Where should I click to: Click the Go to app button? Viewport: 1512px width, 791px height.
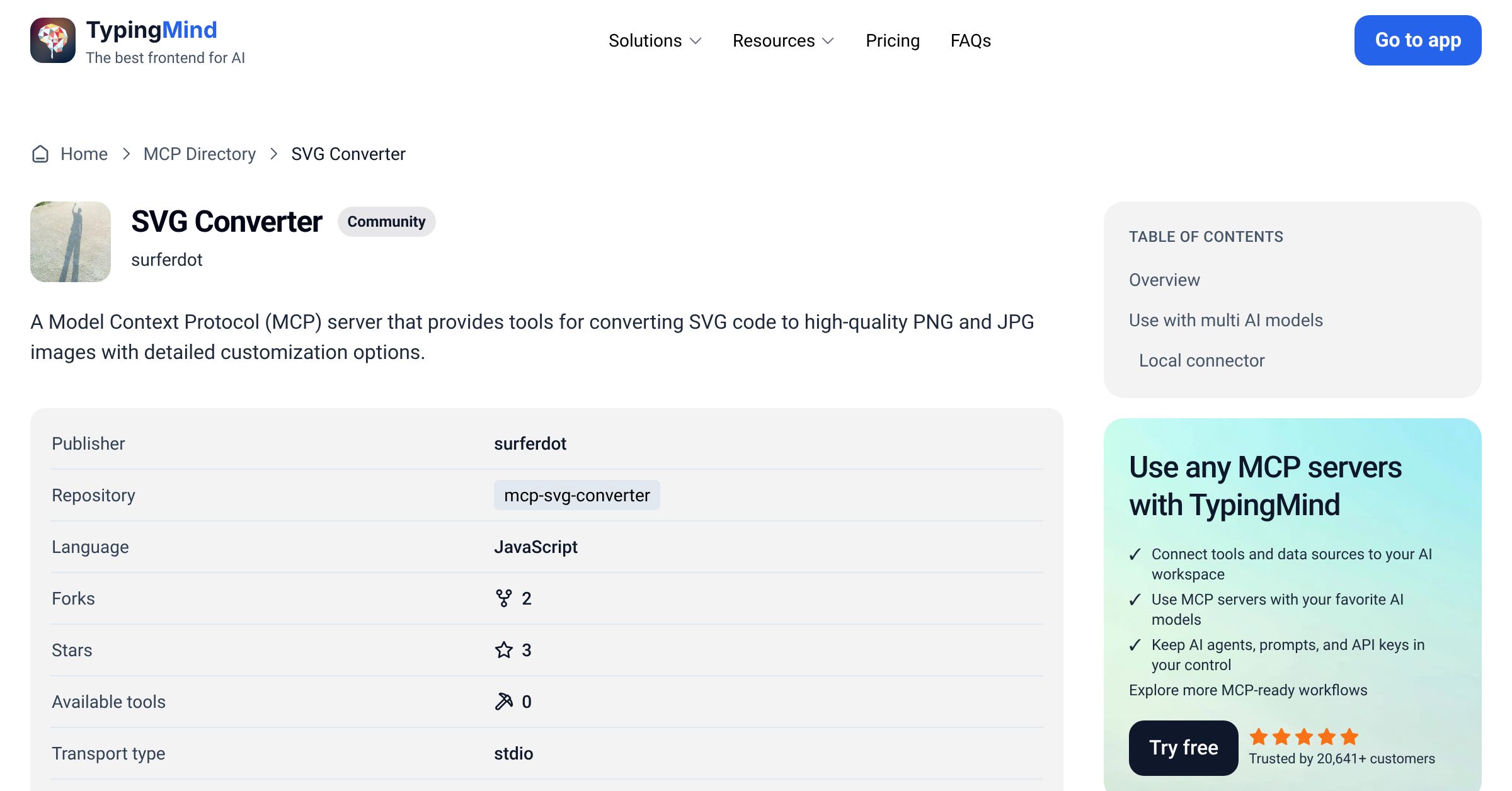1418,40
